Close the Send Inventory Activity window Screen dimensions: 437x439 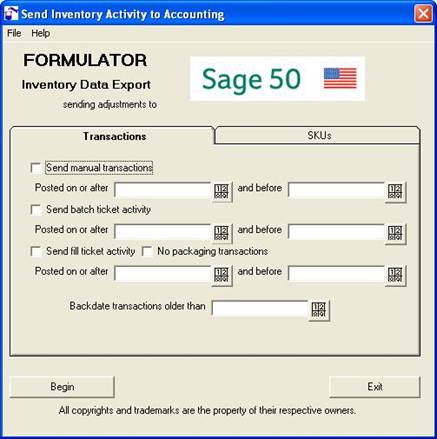pyautogui.click(x=423, y=14)
